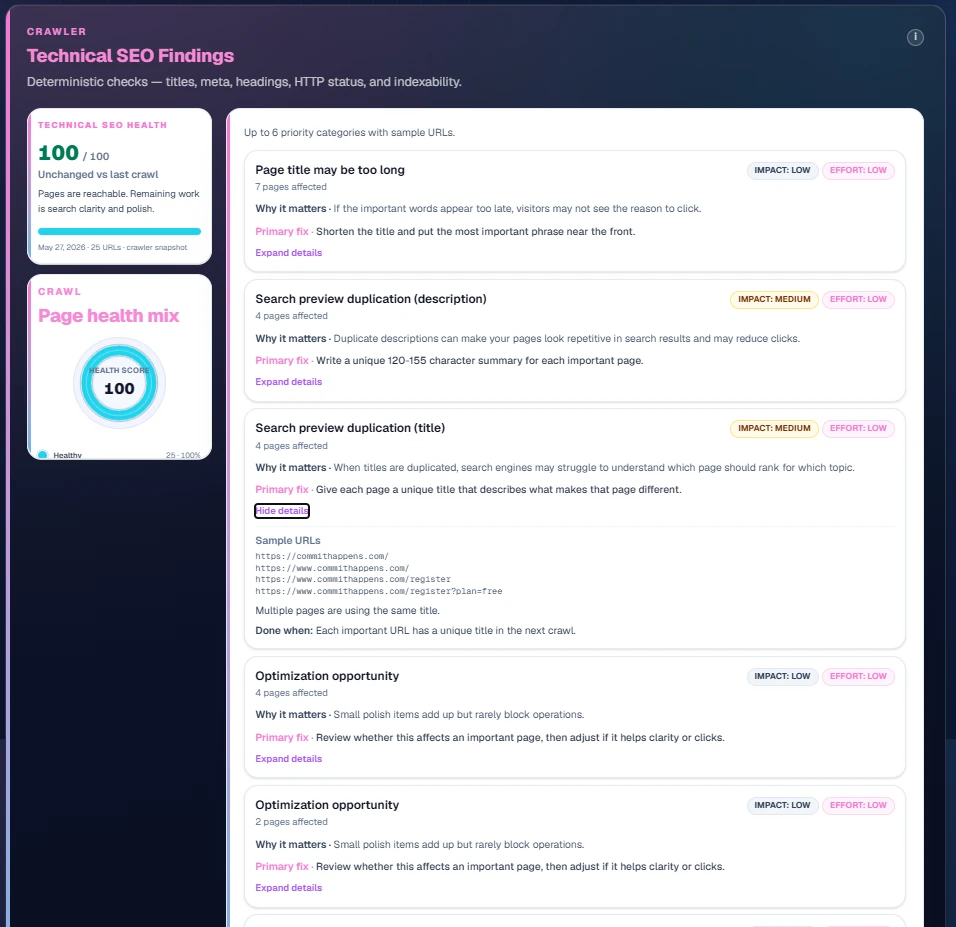The width and height of the screenshot is (956, 927).
Task: Click EFFORT: LOW badge on 4-page Optimization opportunity
Action: click(858, 676)
